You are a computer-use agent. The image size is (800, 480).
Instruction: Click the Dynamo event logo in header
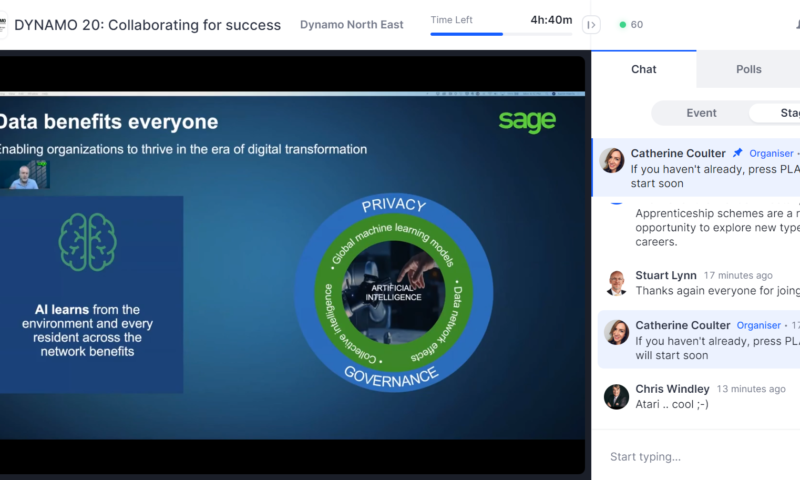click(3, 25)
